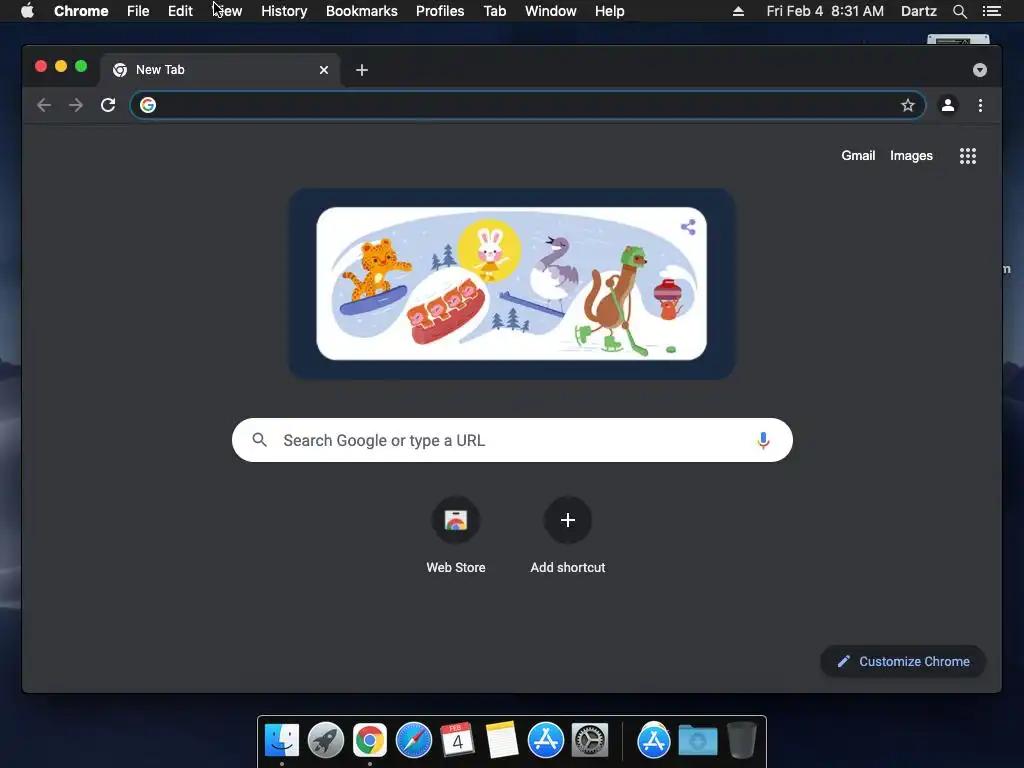Screen dimensions: 1024x768
Task: Click the Google icon in address bar
Action: (148, 105)
